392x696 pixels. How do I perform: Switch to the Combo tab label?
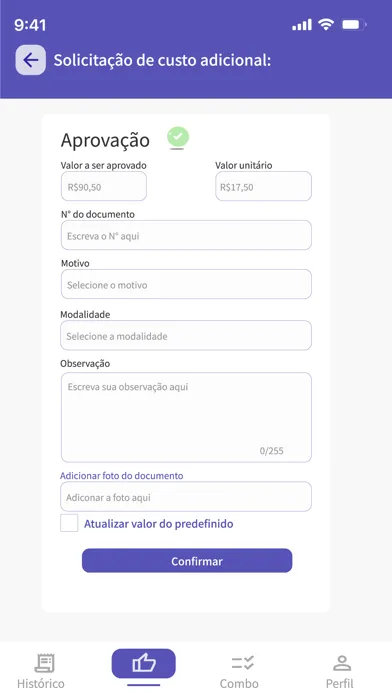pyautogui.click(x=239, y=683)
